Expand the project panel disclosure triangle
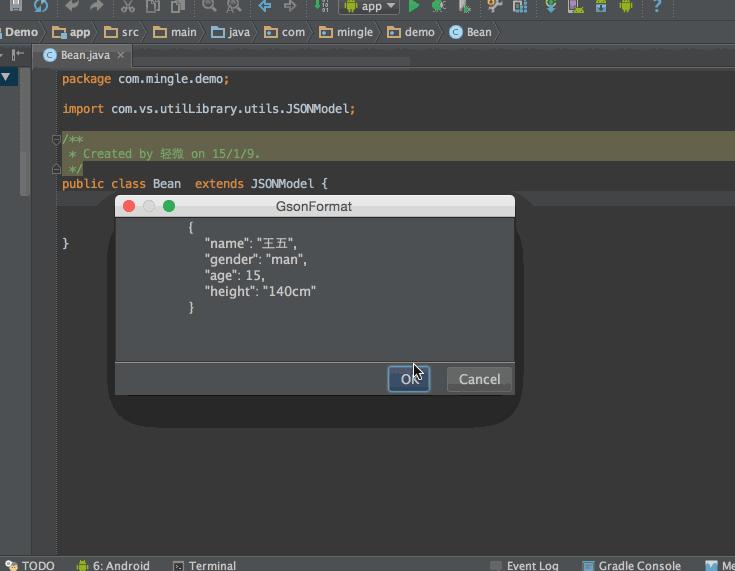 pos(6,76)
